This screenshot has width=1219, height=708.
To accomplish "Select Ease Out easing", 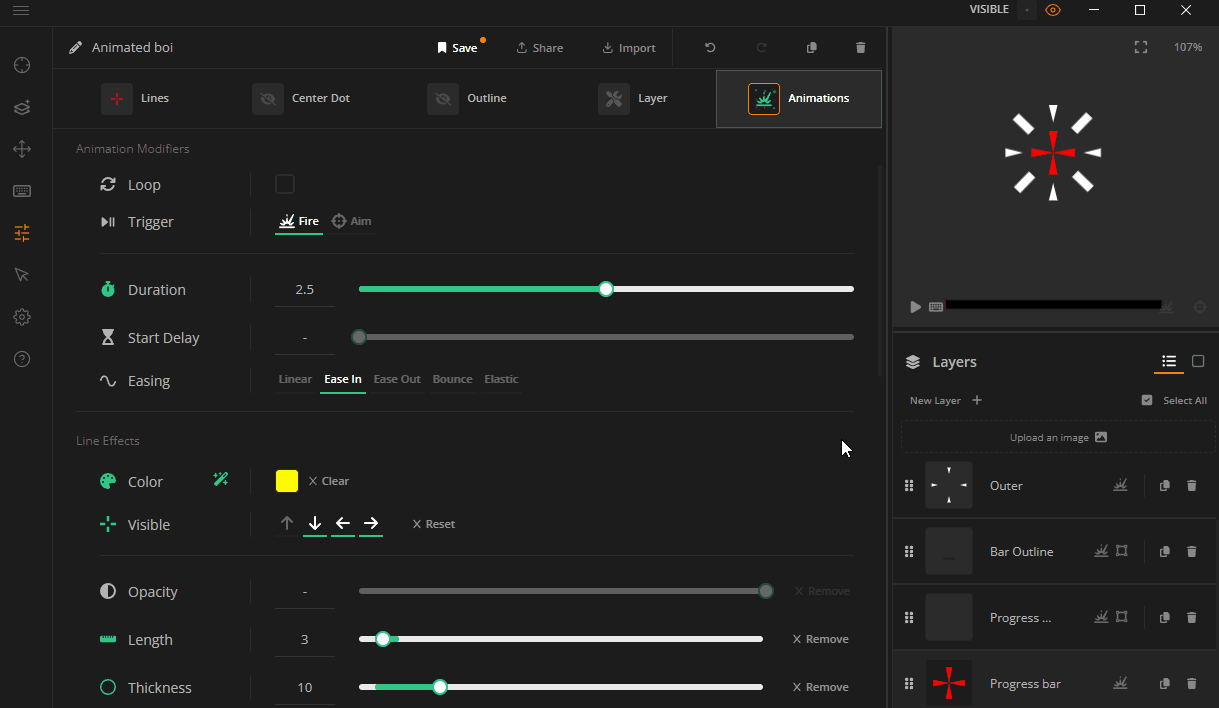I will click(397, 379).
